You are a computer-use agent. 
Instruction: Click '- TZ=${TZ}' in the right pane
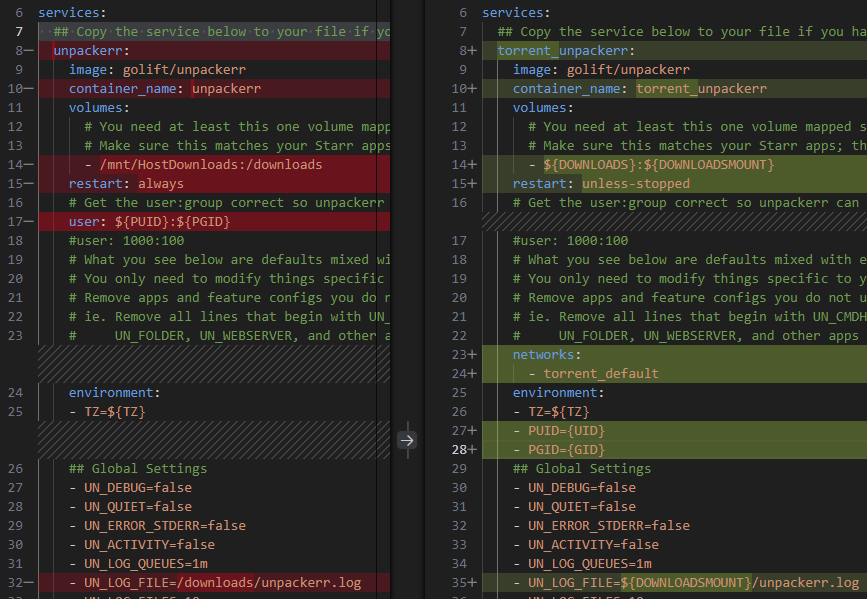551,412
